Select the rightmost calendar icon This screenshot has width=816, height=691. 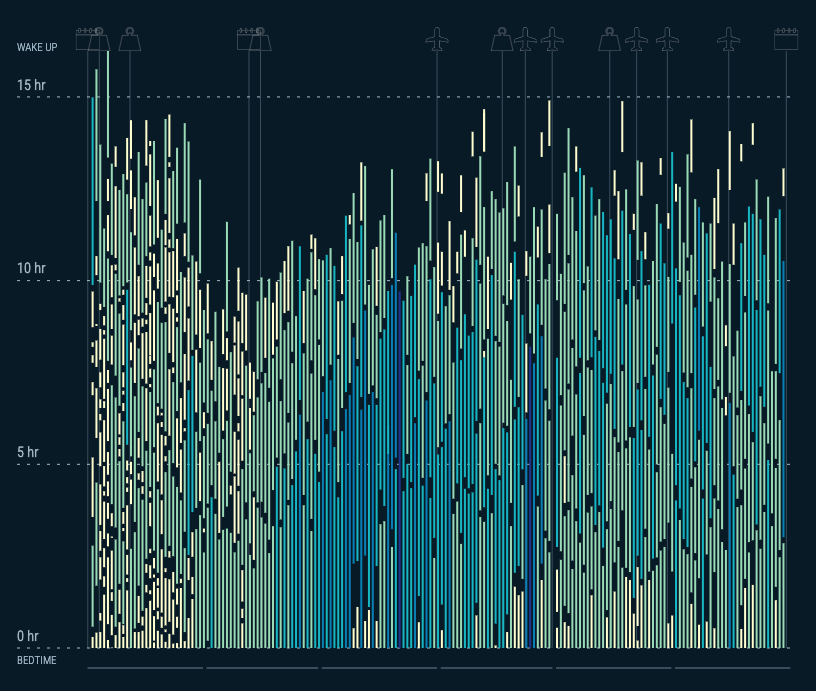tap(786, 40)
